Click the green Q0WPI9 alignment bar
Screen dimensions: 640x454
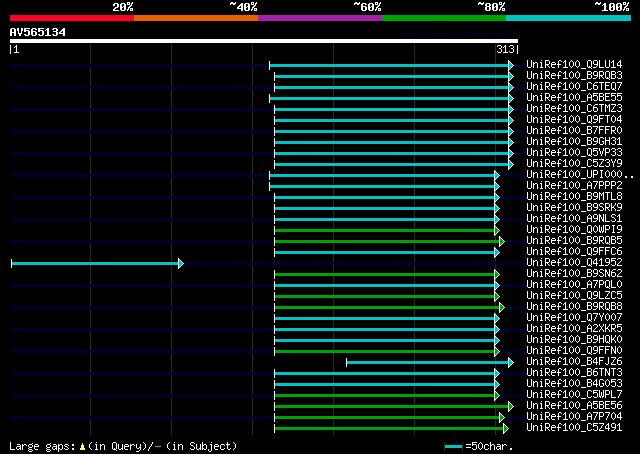(x=385, y=230)
